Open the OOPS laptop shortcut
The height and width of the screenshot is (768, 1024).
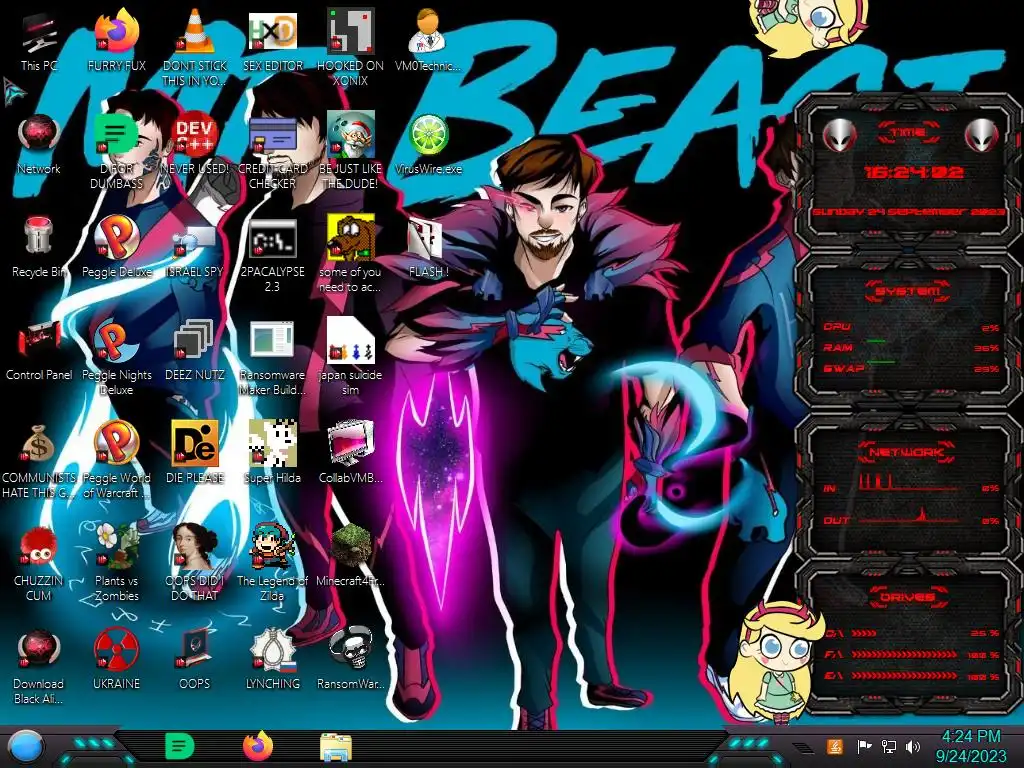click(x=195, y=660)
